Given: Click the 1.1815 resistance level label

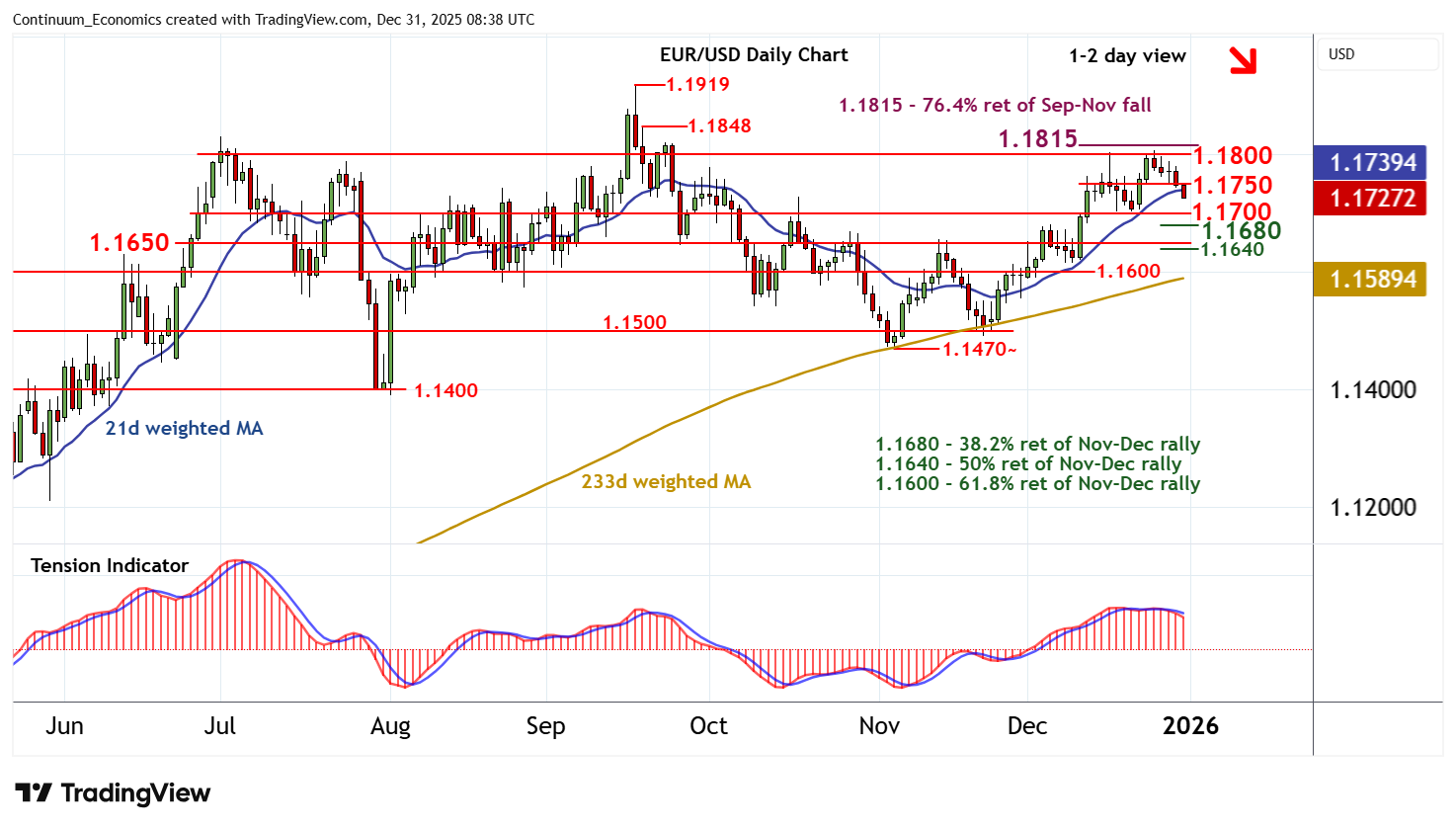Looking at the screenshot, I should coord(1037,139).
